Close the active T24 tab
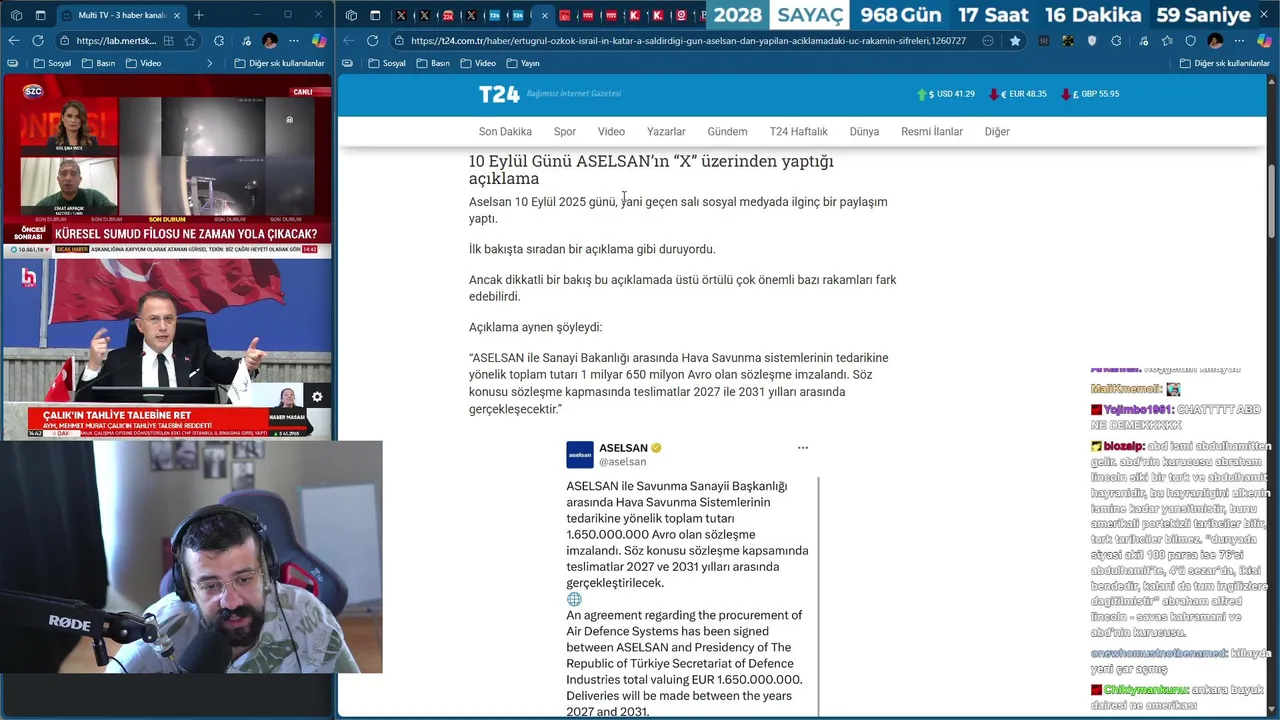 [x=544, y=15]
